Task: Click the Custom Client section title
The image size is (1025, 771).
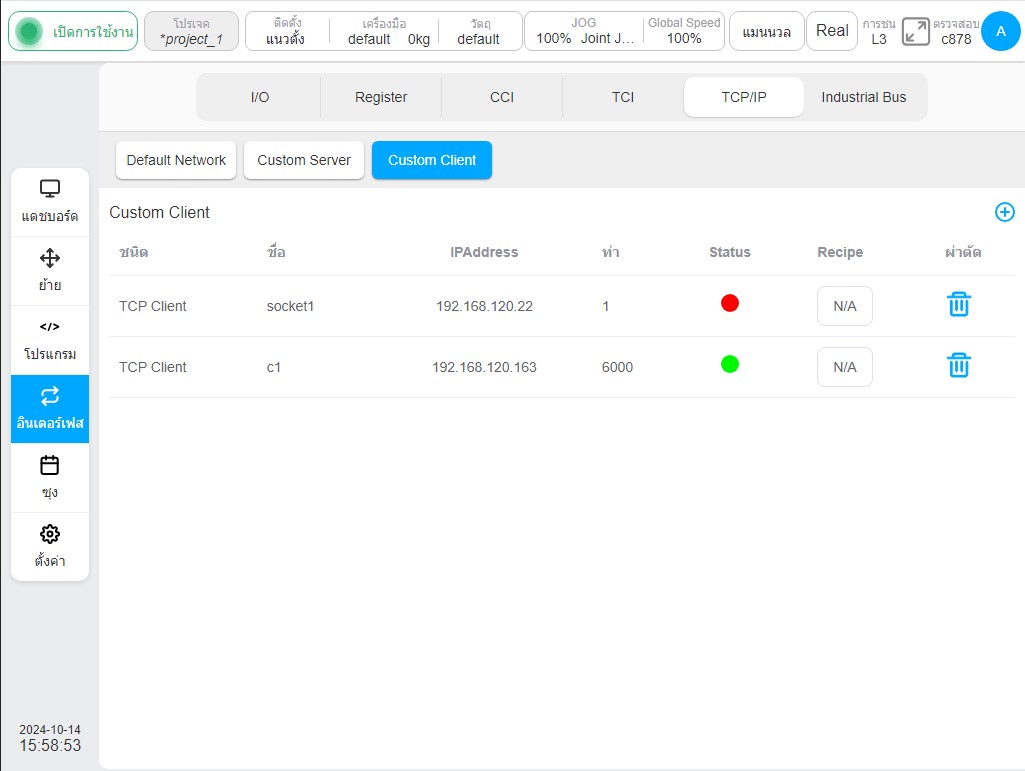Action: (160, 213)
